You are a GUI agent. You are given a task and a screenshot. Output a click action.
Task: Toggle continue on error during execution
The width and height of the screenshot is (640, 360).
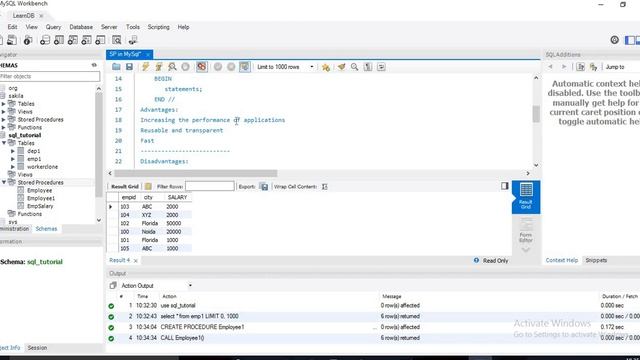[x=202, y=67]
